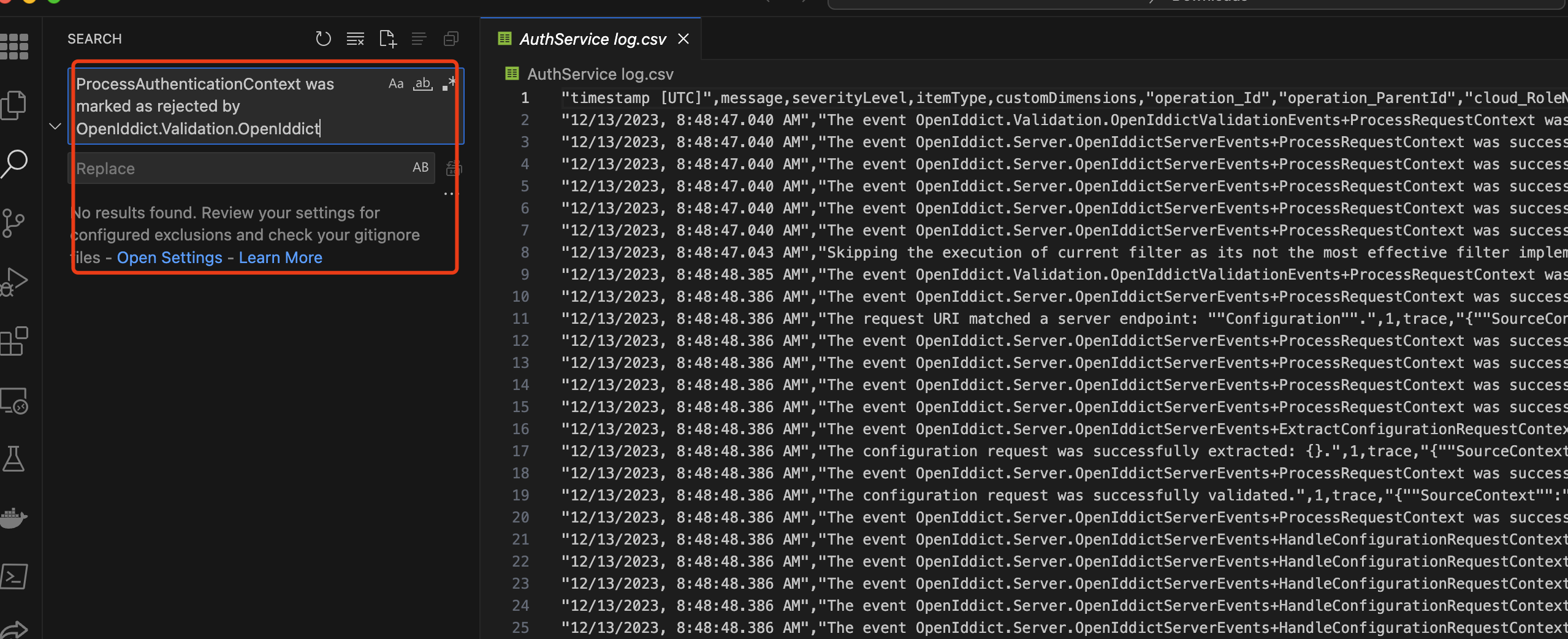Open Run and Debug view
1568x639 pixels.
click(13, 282)
